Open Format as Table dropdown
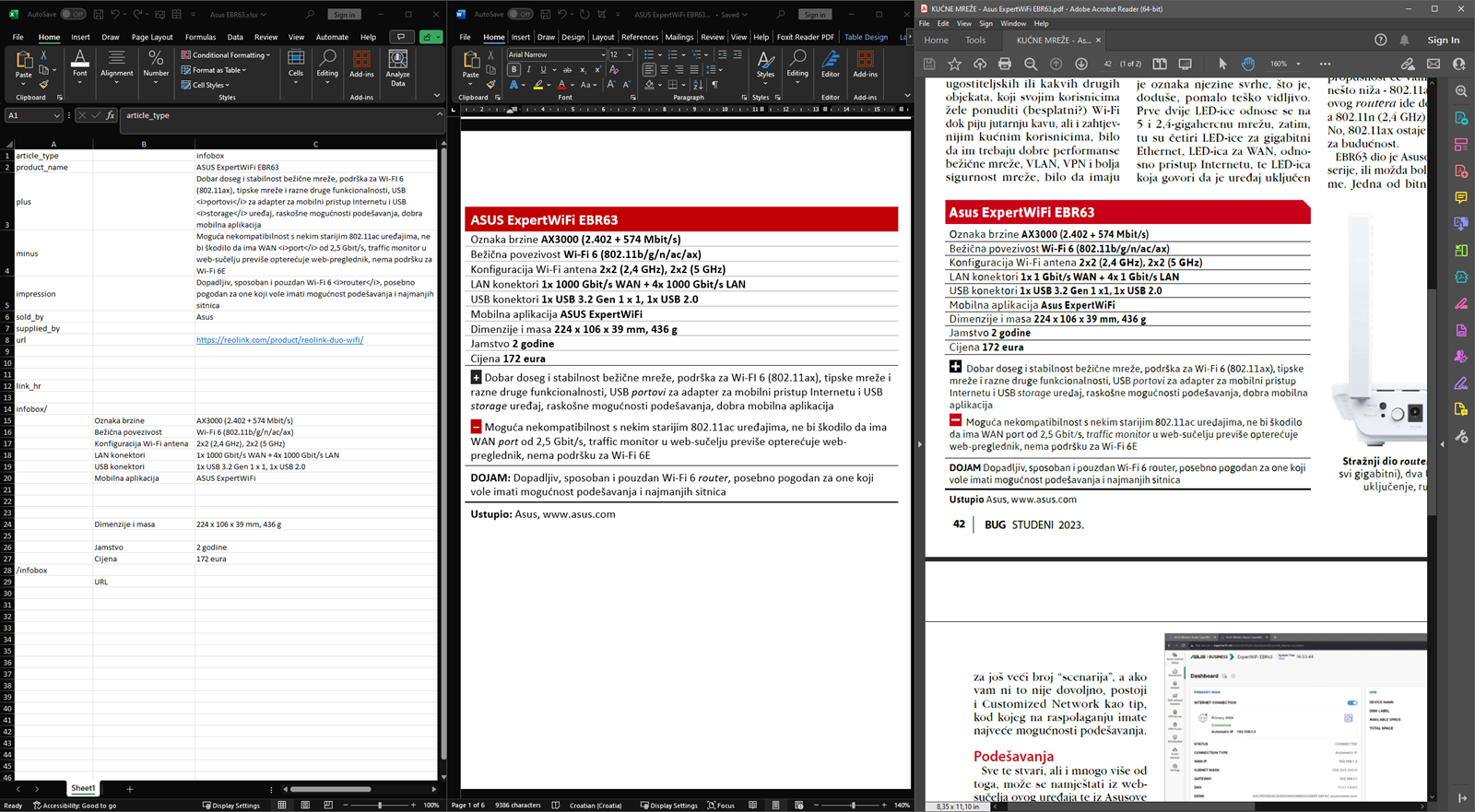The width and height of the screenshot is (1475, 812). pyautogui.click(x=214, y=70)
